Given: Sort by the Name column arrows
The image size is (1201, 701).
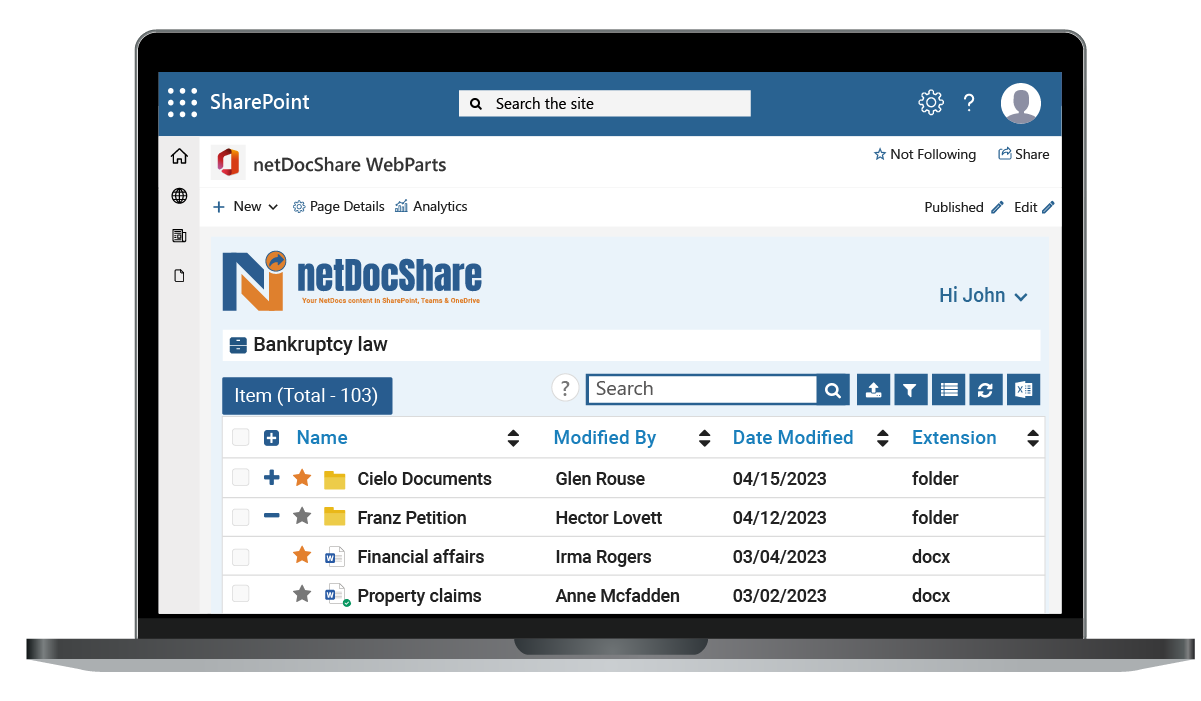Looking at the screenshot, I should tap(513, 438).
